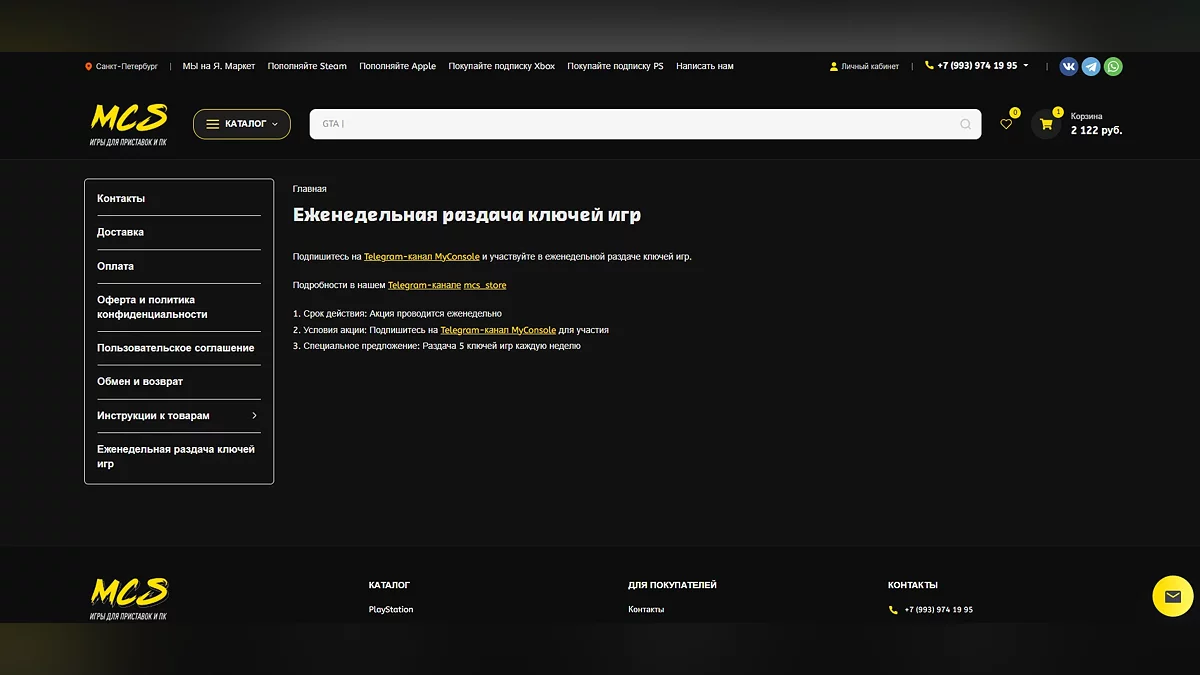Open Доставка in the sidebar menu
This screenshot has height=675, width=1200.
(120, 232)
